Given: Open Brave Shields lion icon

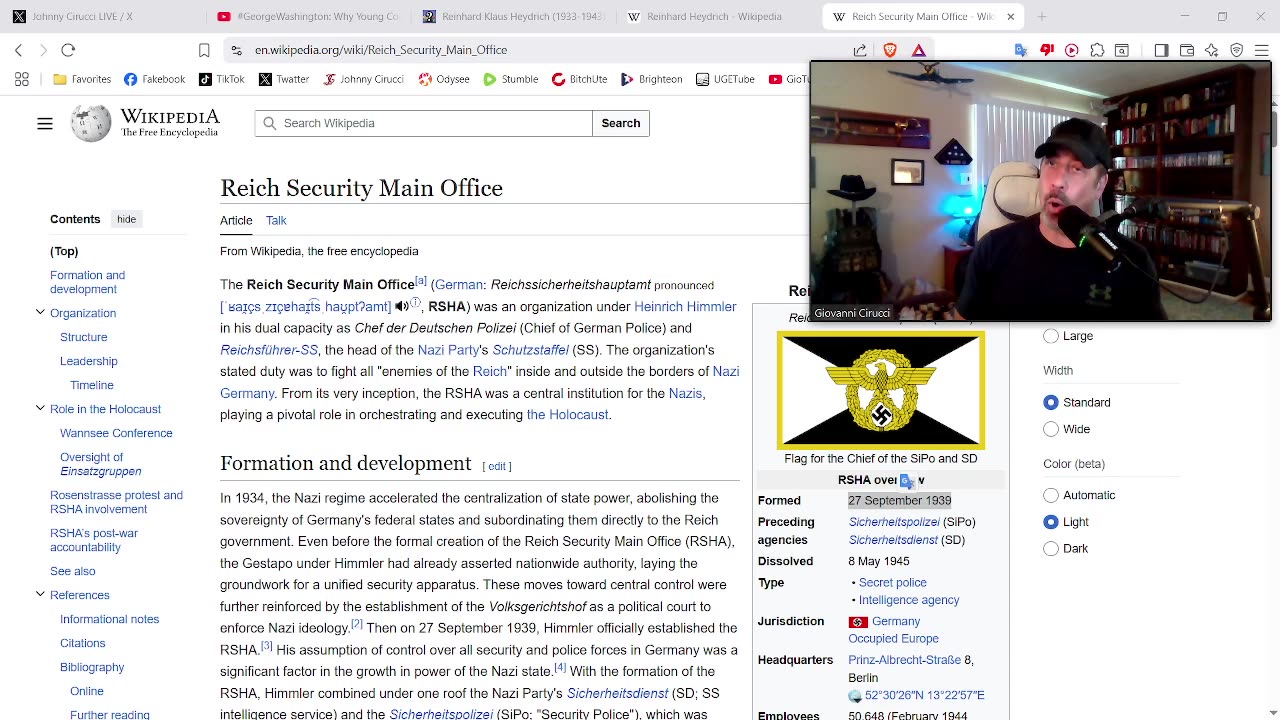Looking at the screenshot, I should click(890, 50).
